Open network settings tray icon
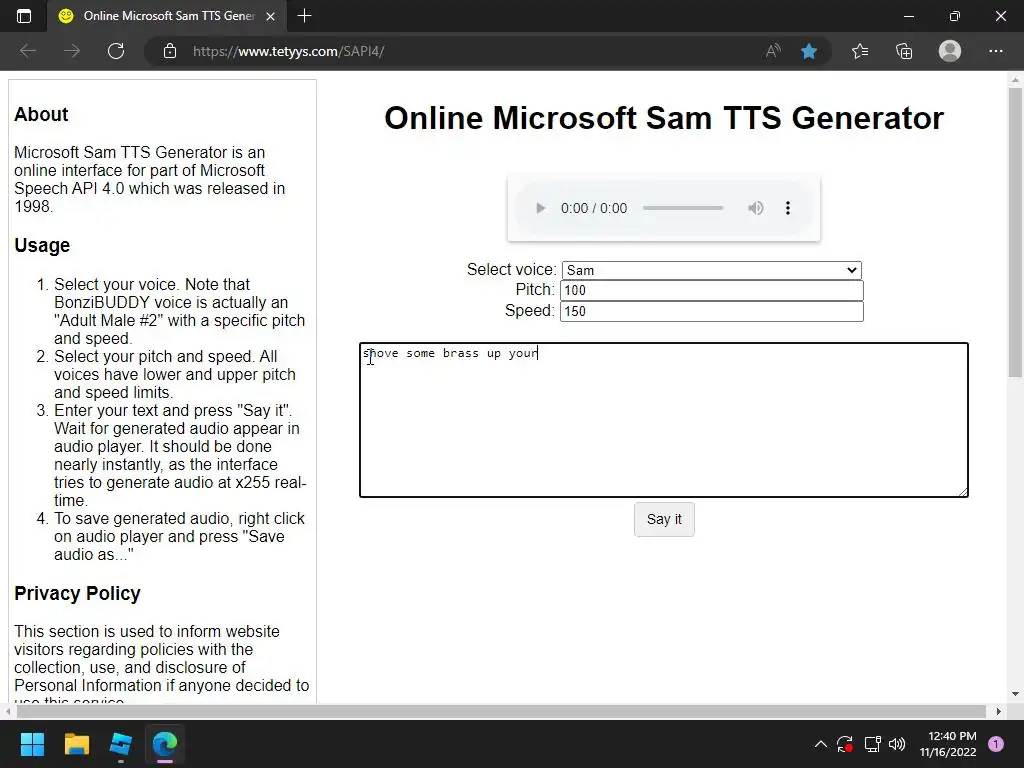The height and width of the screenshot is (768, 1024). click(x=872, y=744)
